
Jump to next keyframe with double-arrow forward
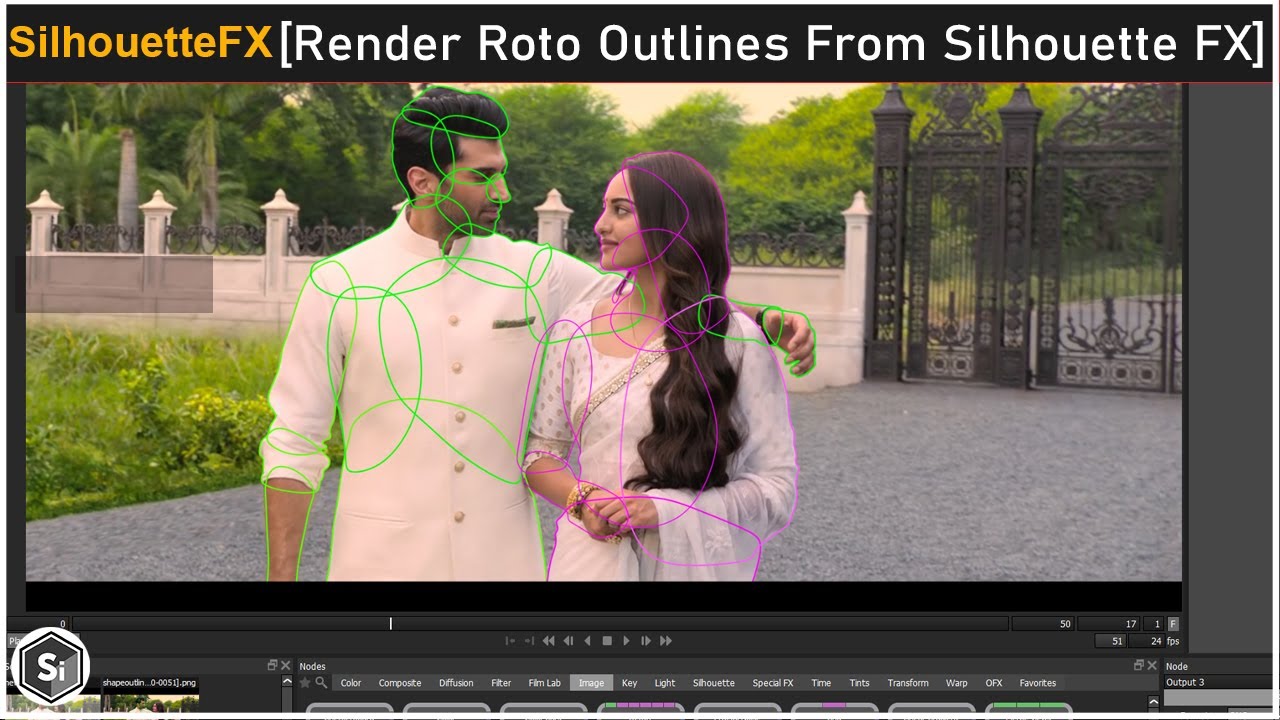(x=665, y=641)
